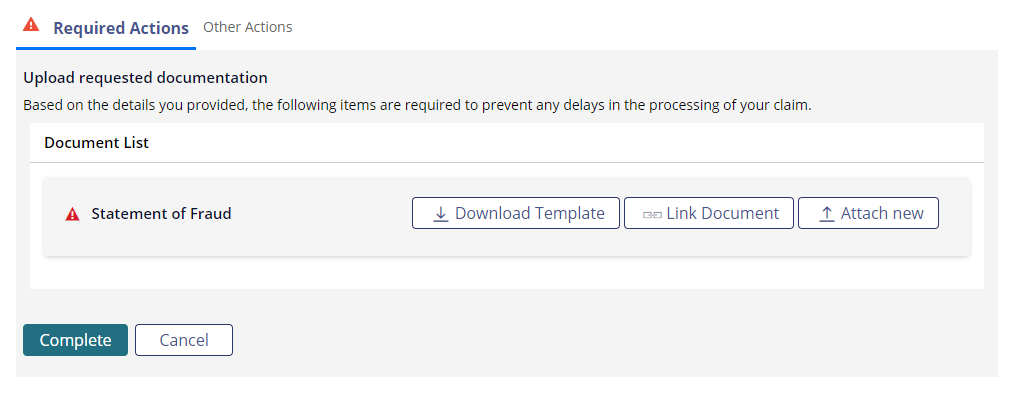Screen dimensions: 1013x399
Task: Dismiss the form using Cancel
Action: click(184, 340)
